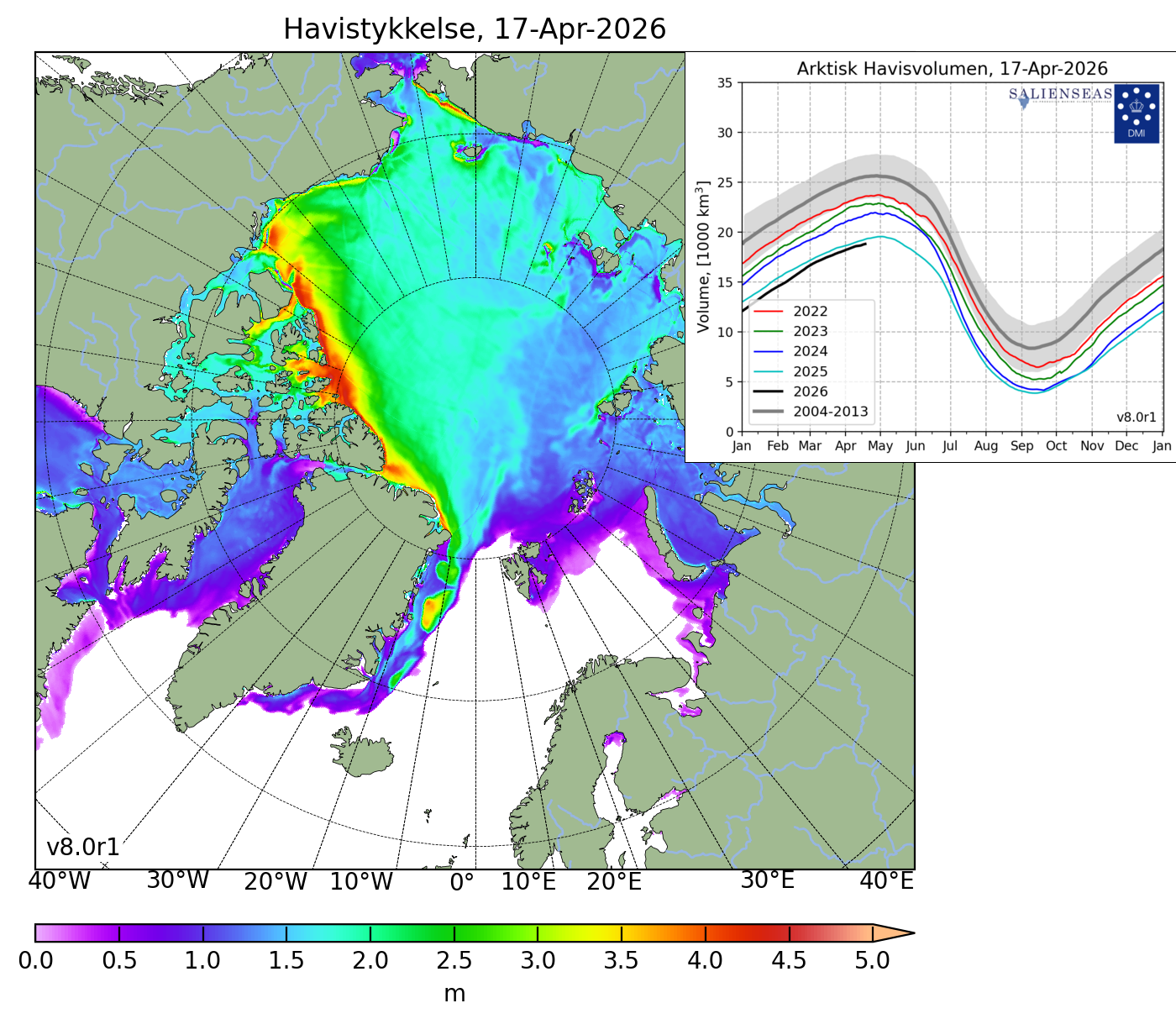This screenshot has width=1176, height=1019.
Task: Click the 20°W longitude label
Action: [x=276, y=882]
